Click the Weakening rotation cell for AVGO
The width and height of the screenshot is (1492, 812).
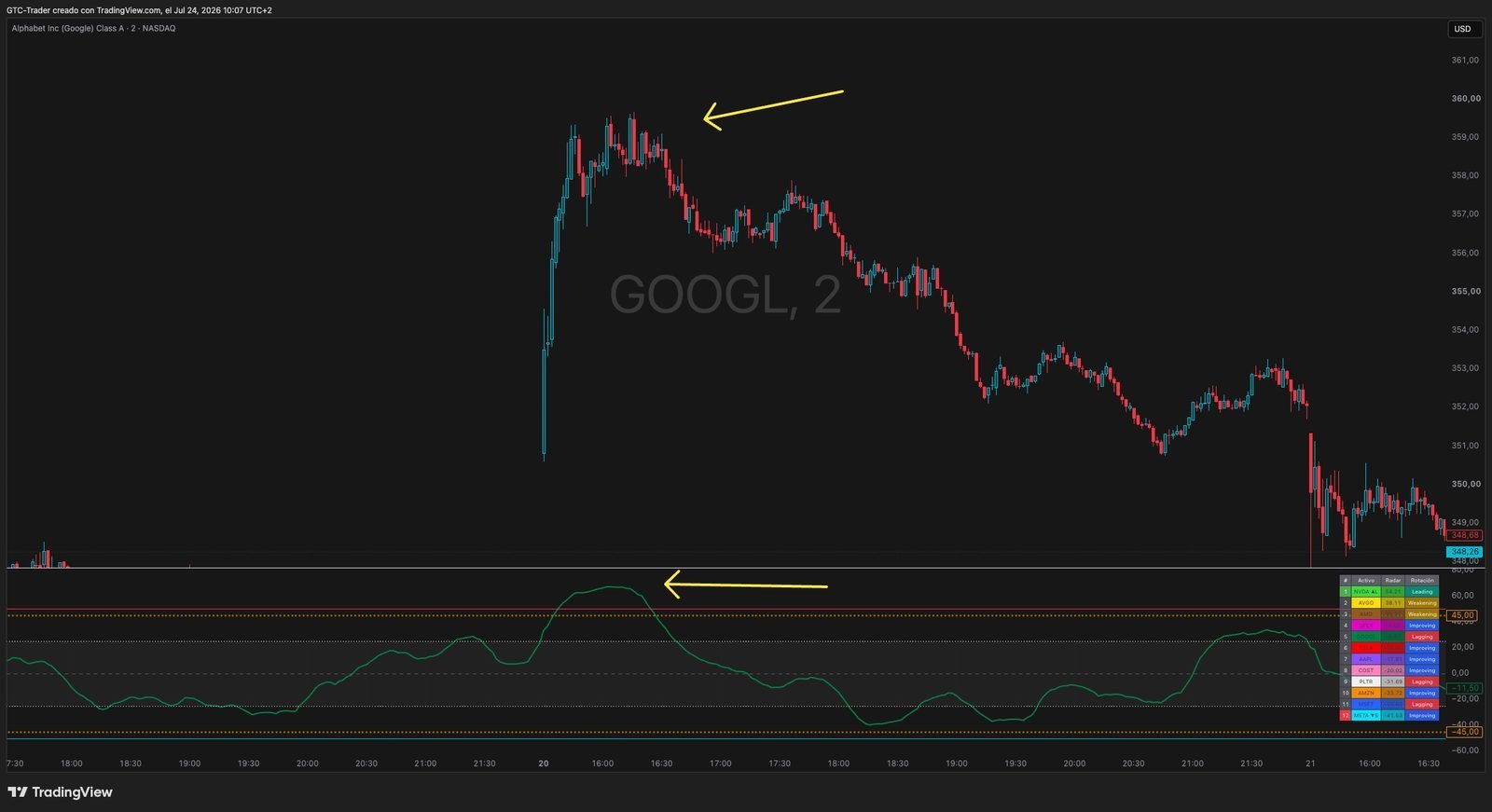[1422, 603]
